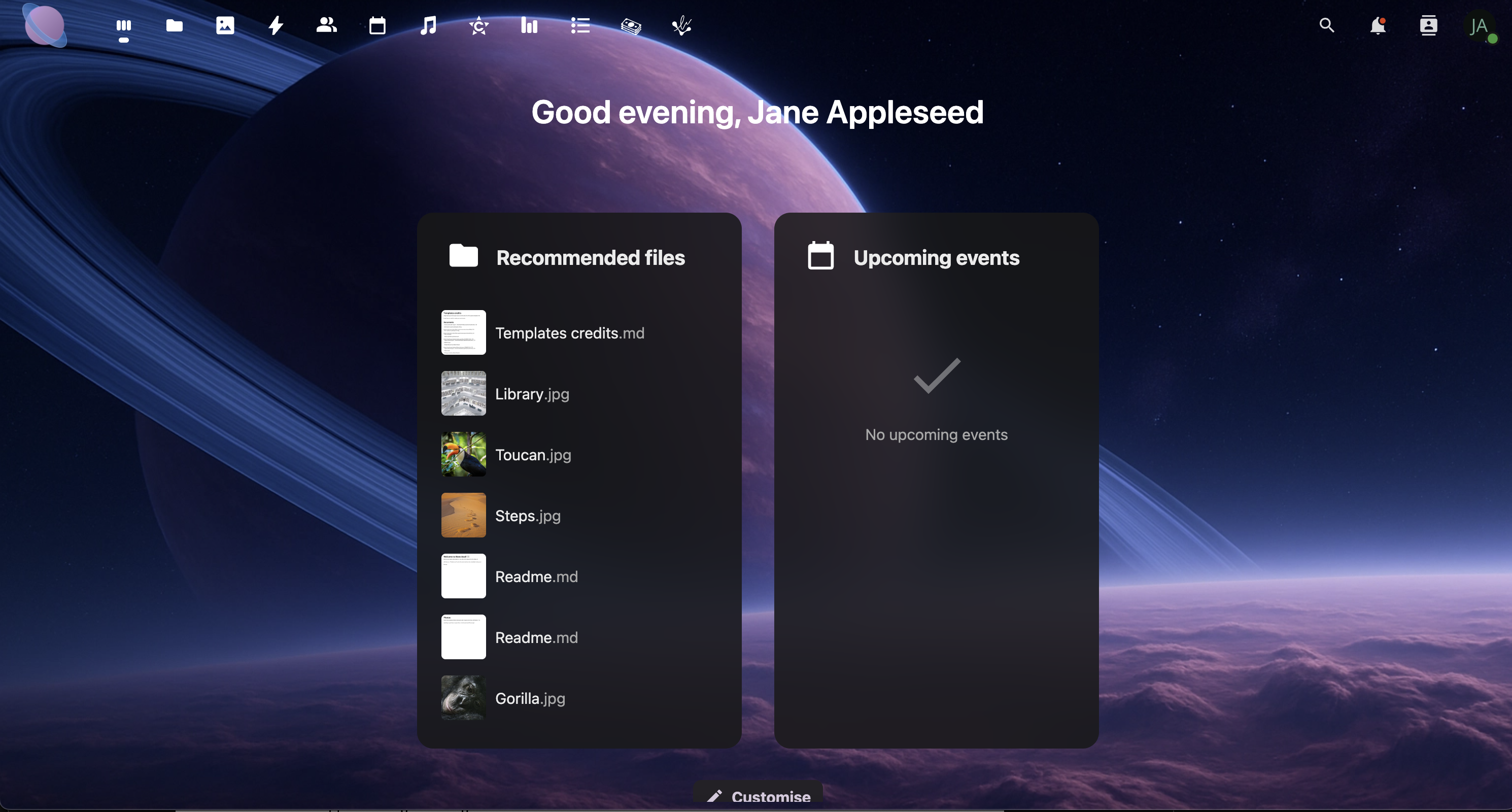
Task: Click the star-C app icon
Action: point(479,25)
